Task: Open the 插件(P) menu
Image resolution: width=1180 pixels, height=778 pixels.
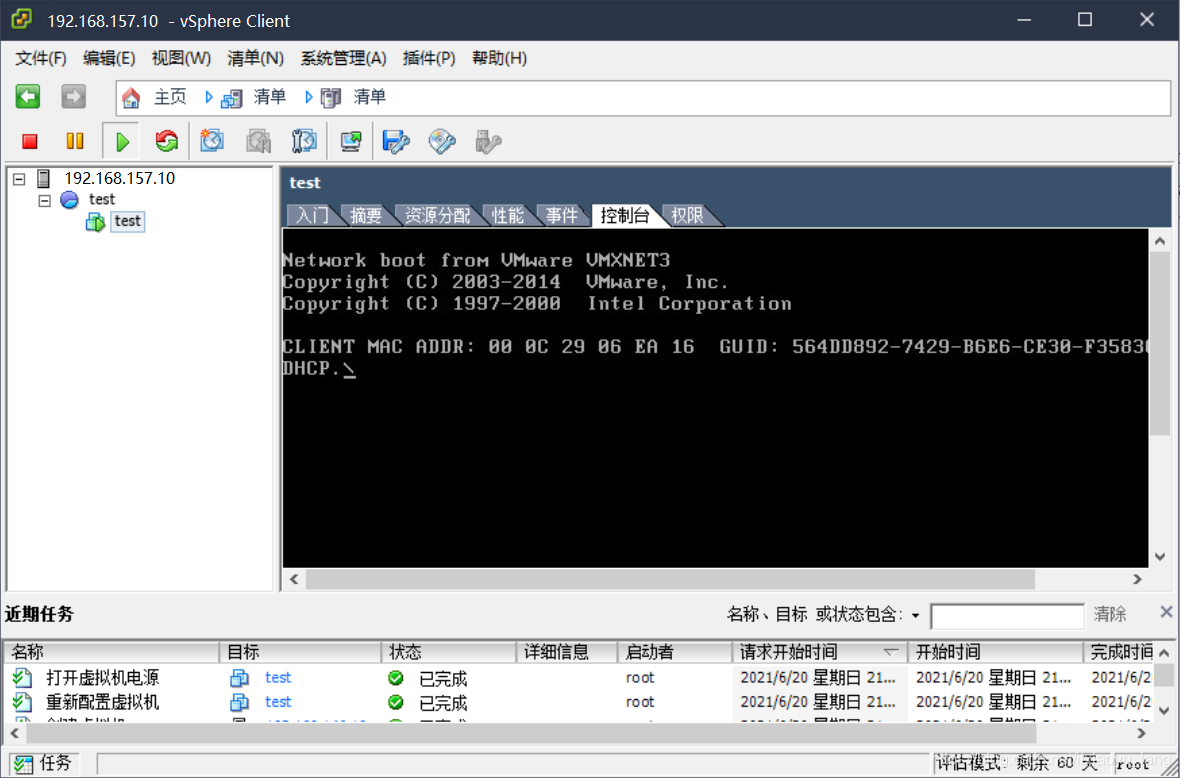Action: coord(429,58)
